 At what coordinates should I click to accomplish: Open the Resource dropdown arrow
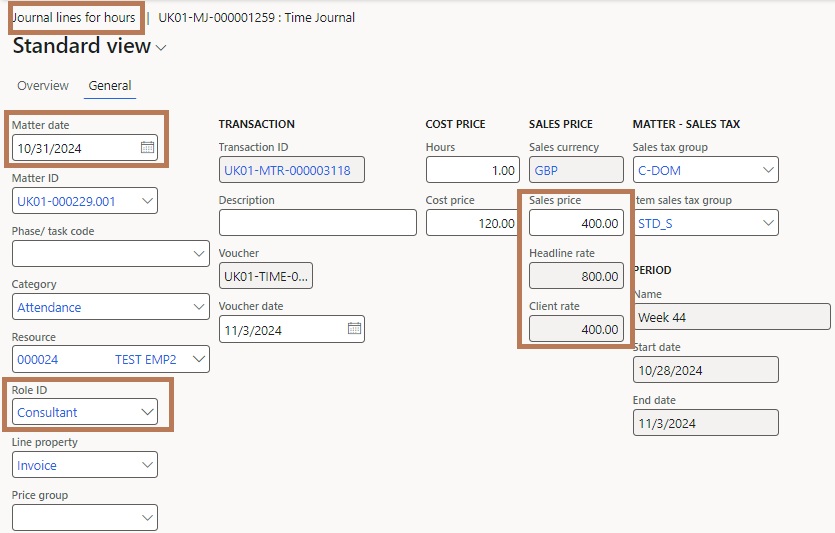(199, 359)
